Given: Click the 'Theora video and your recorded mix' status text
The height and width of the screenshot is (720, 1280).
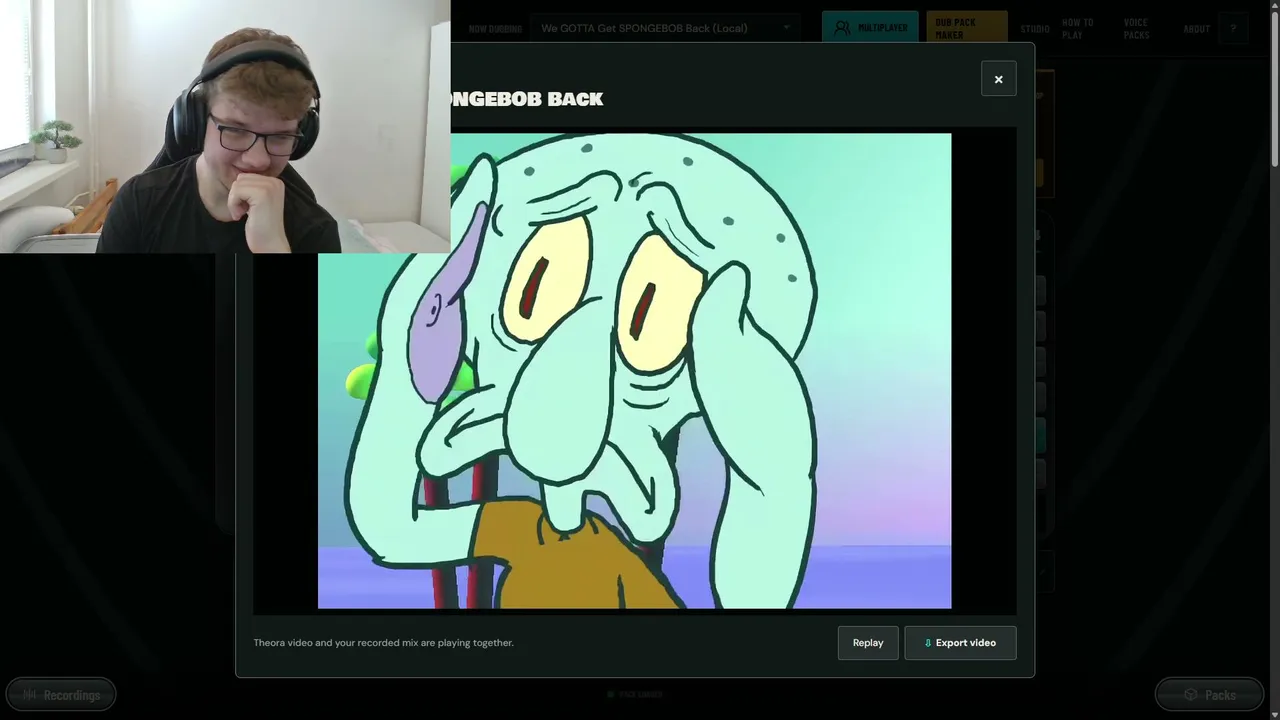Looking at the screenshot, I should tap(383, 643).
